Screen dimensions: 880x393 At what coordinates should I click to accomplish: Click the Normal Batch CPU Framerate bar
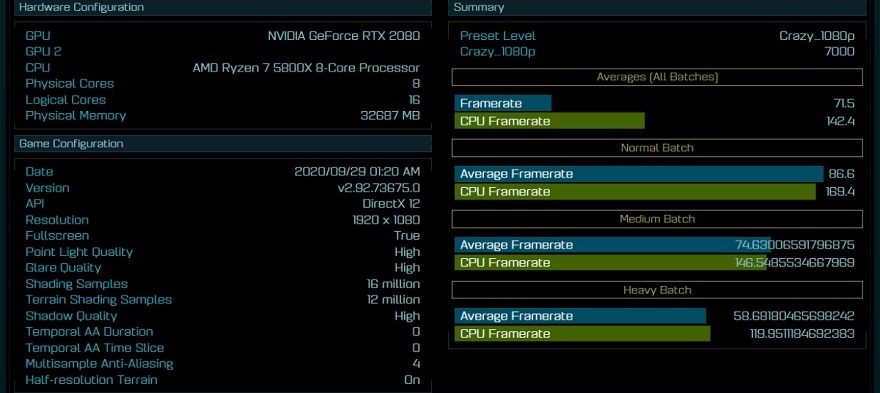635,192
